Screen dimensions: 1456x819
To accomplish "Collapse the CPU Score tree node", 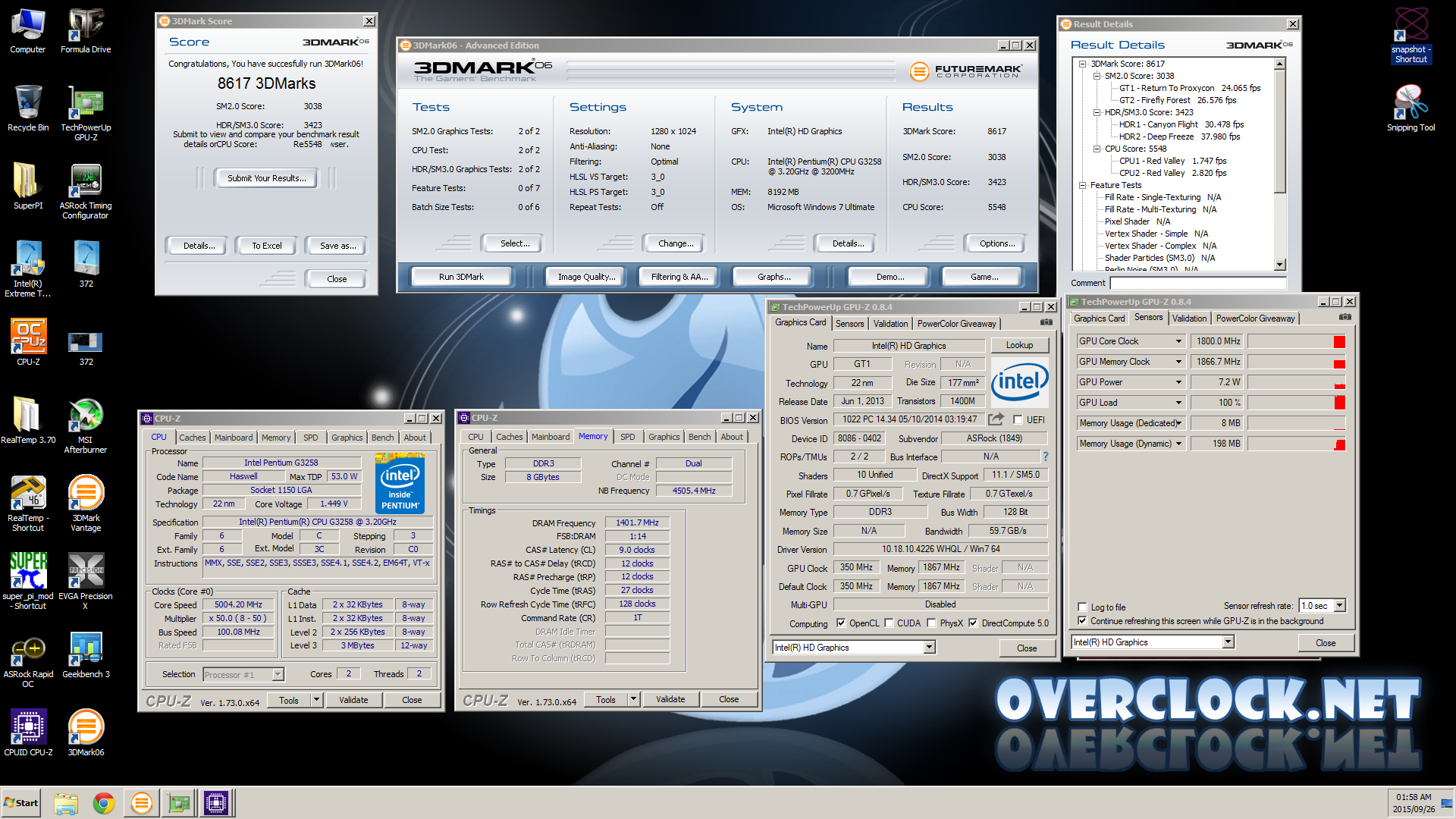I will tap(1097, 149).
